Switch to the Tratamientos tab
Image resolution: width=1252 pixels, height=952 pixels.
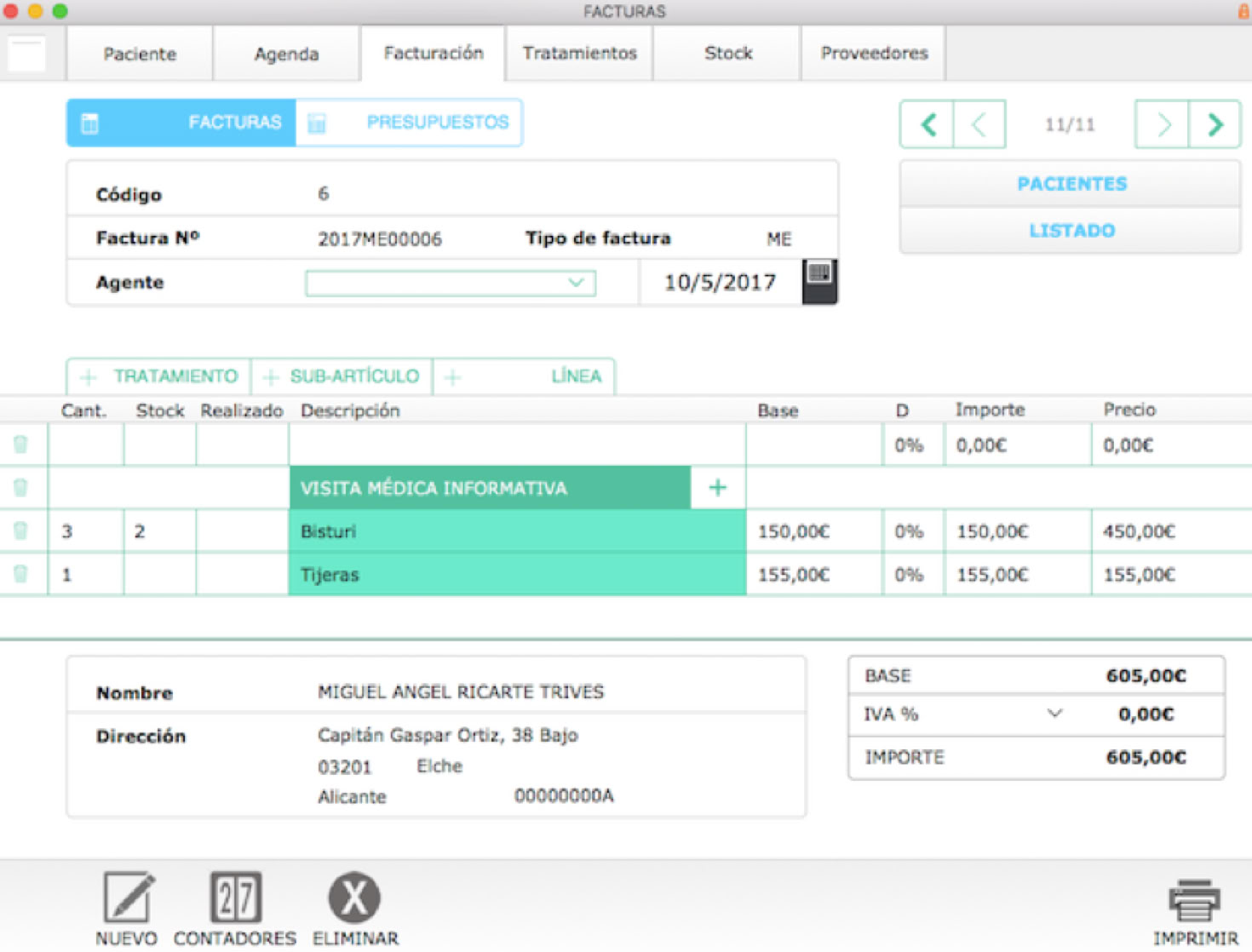click(x=579, y=54)
